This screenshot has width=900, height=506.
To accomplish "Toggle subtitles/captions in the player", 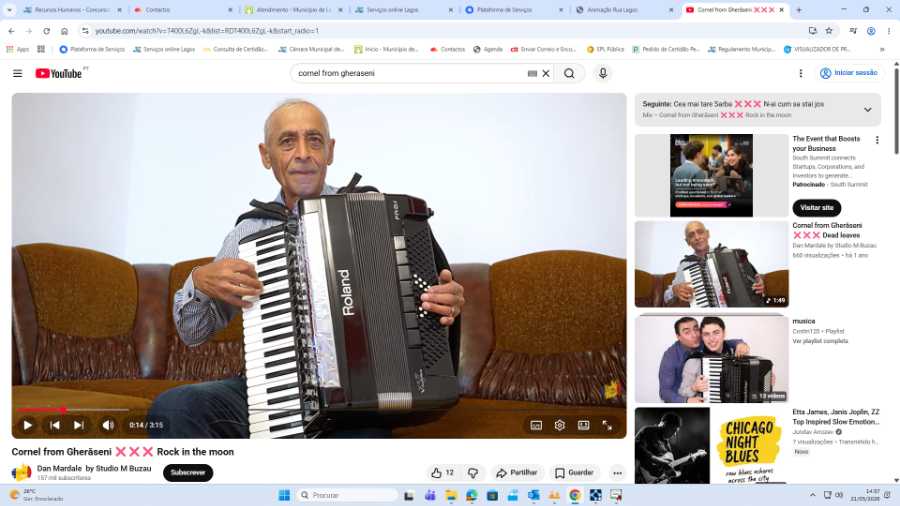I will 536,425.
